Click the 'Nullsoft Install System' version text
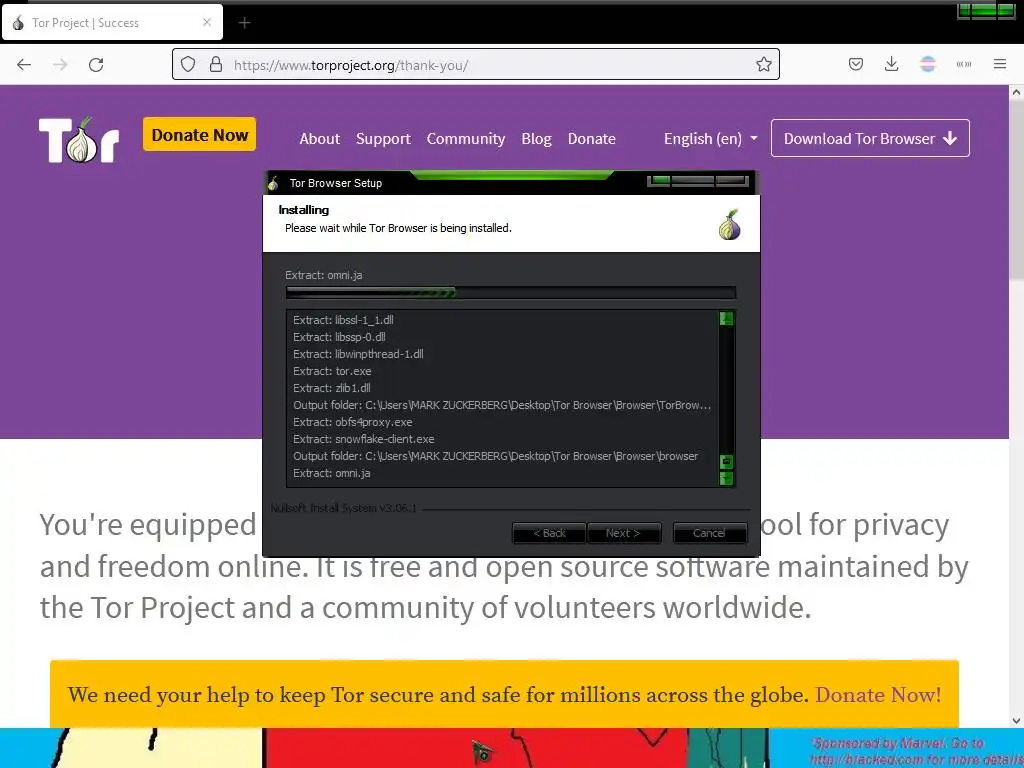 [x=344, y=508]
